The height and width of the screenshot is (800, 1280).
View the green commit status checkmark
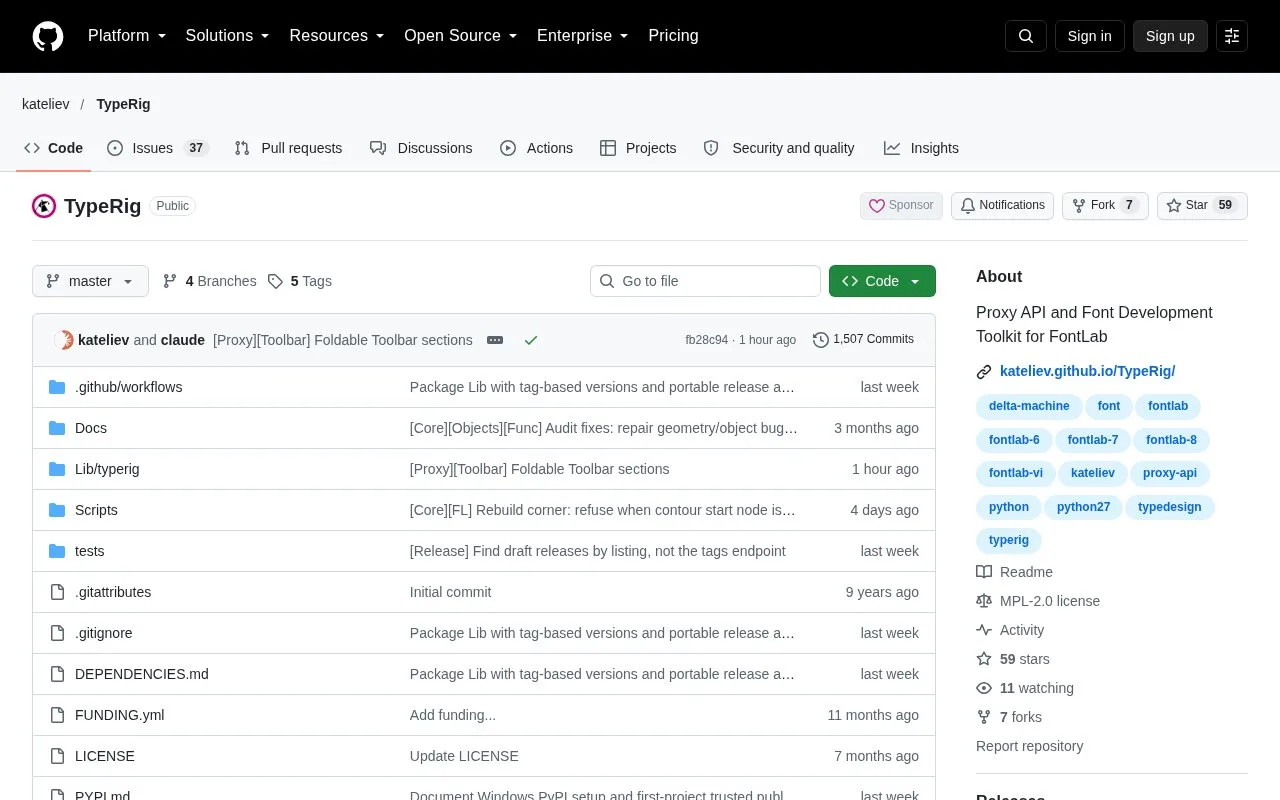point(531,340)
